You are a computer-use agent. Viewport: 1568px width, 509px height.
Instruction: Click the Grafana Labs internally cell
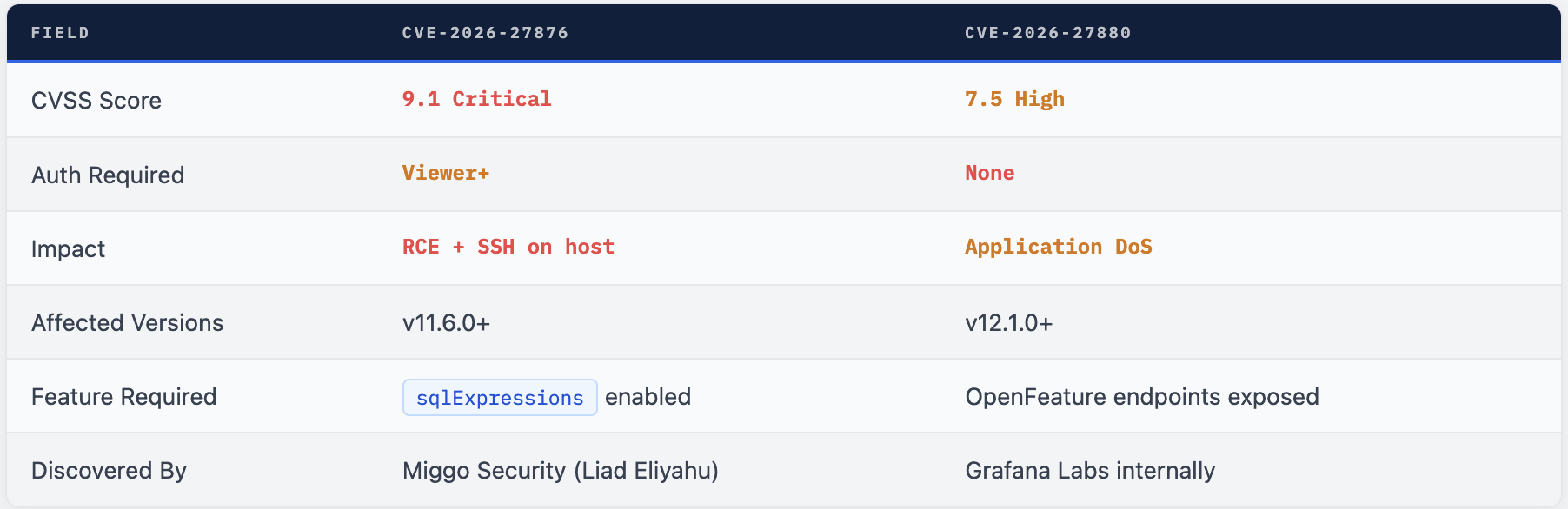click(1089, 471)
